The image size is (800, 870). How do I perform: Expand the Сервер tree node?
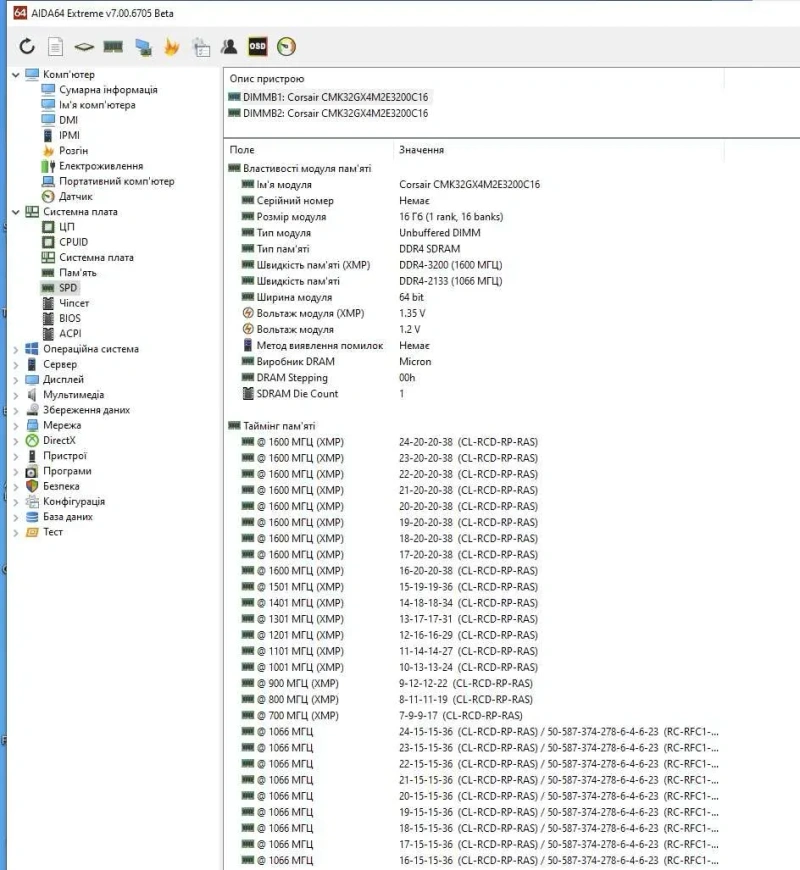pos(16,365)
